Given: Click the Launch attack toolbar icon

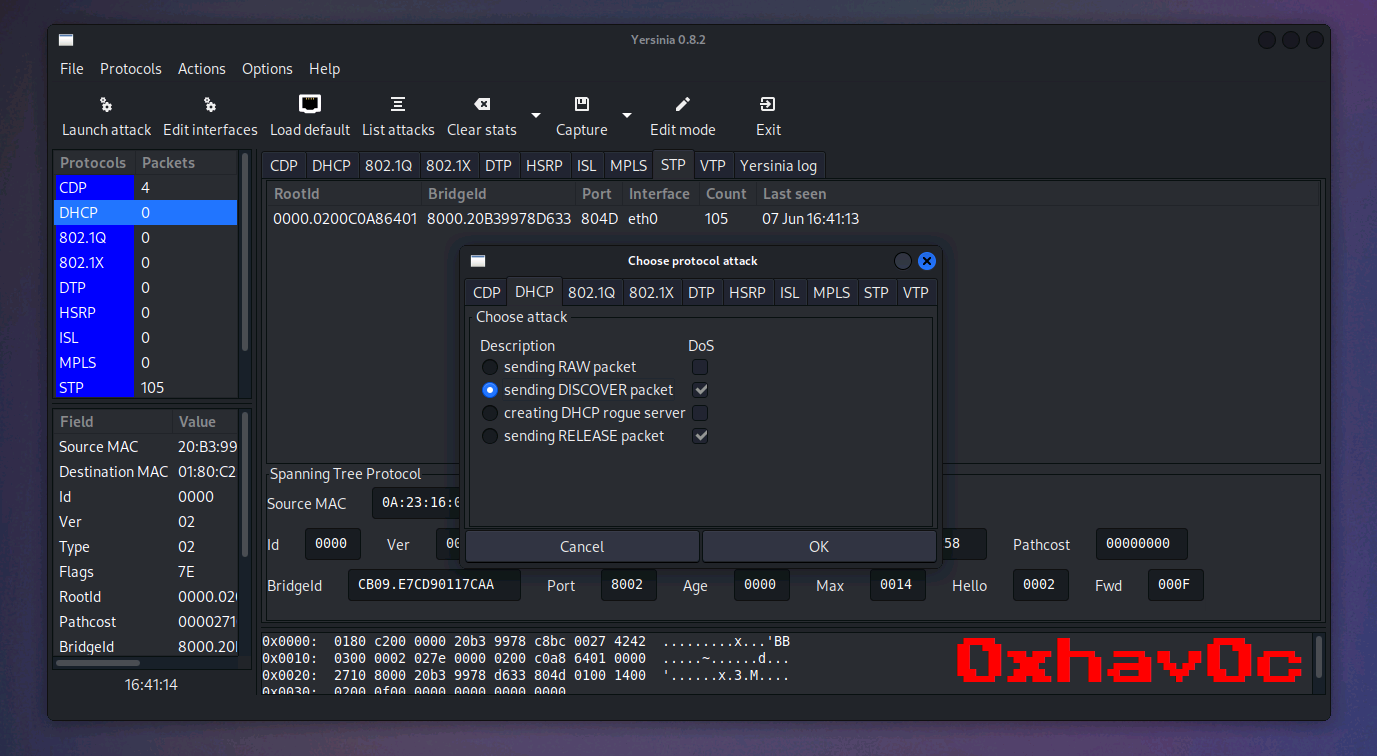Looking at the screenshot, I should (x=106, y=105).
